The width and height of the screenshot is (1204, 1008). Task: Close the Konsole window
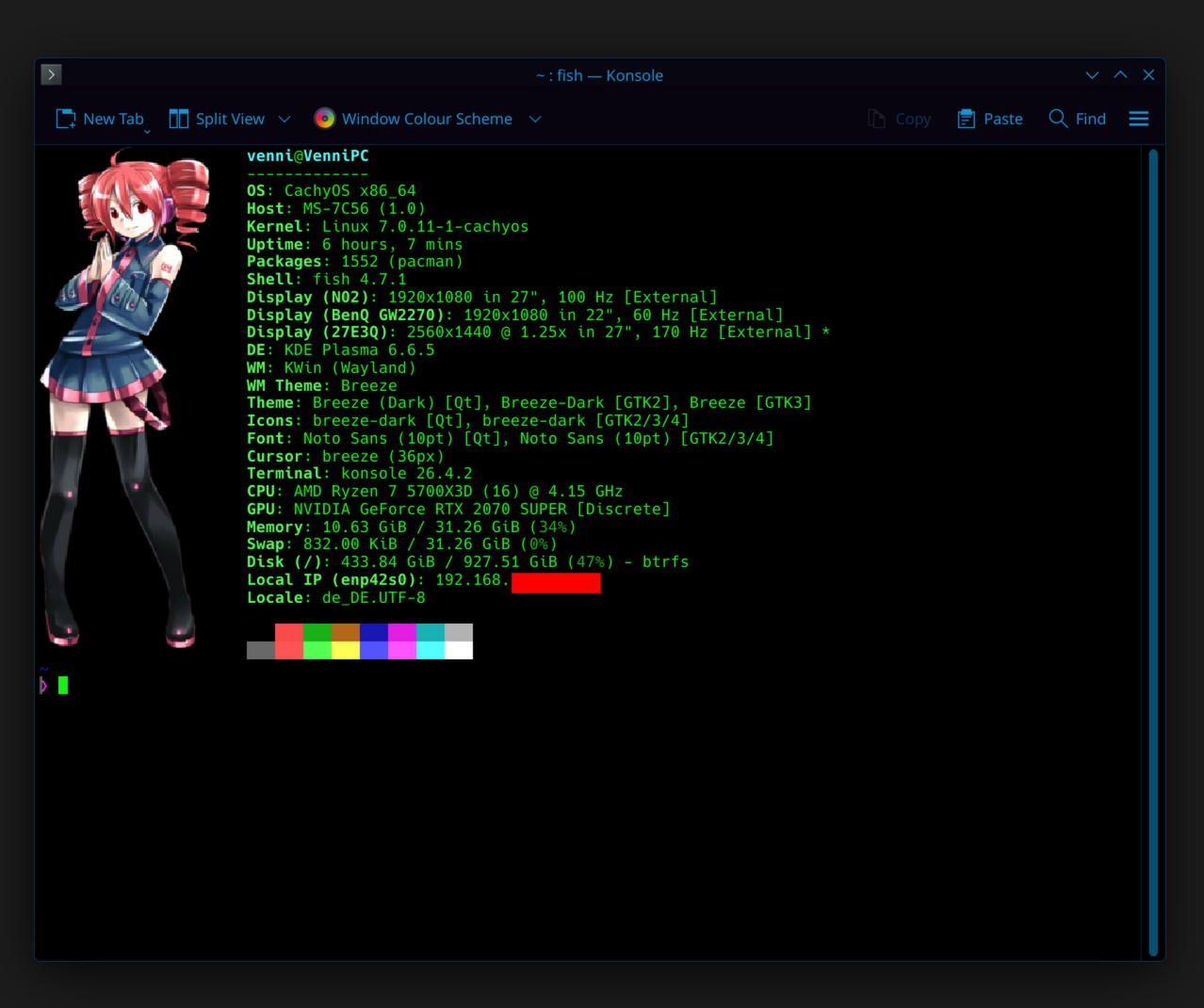click(1148, 75)
